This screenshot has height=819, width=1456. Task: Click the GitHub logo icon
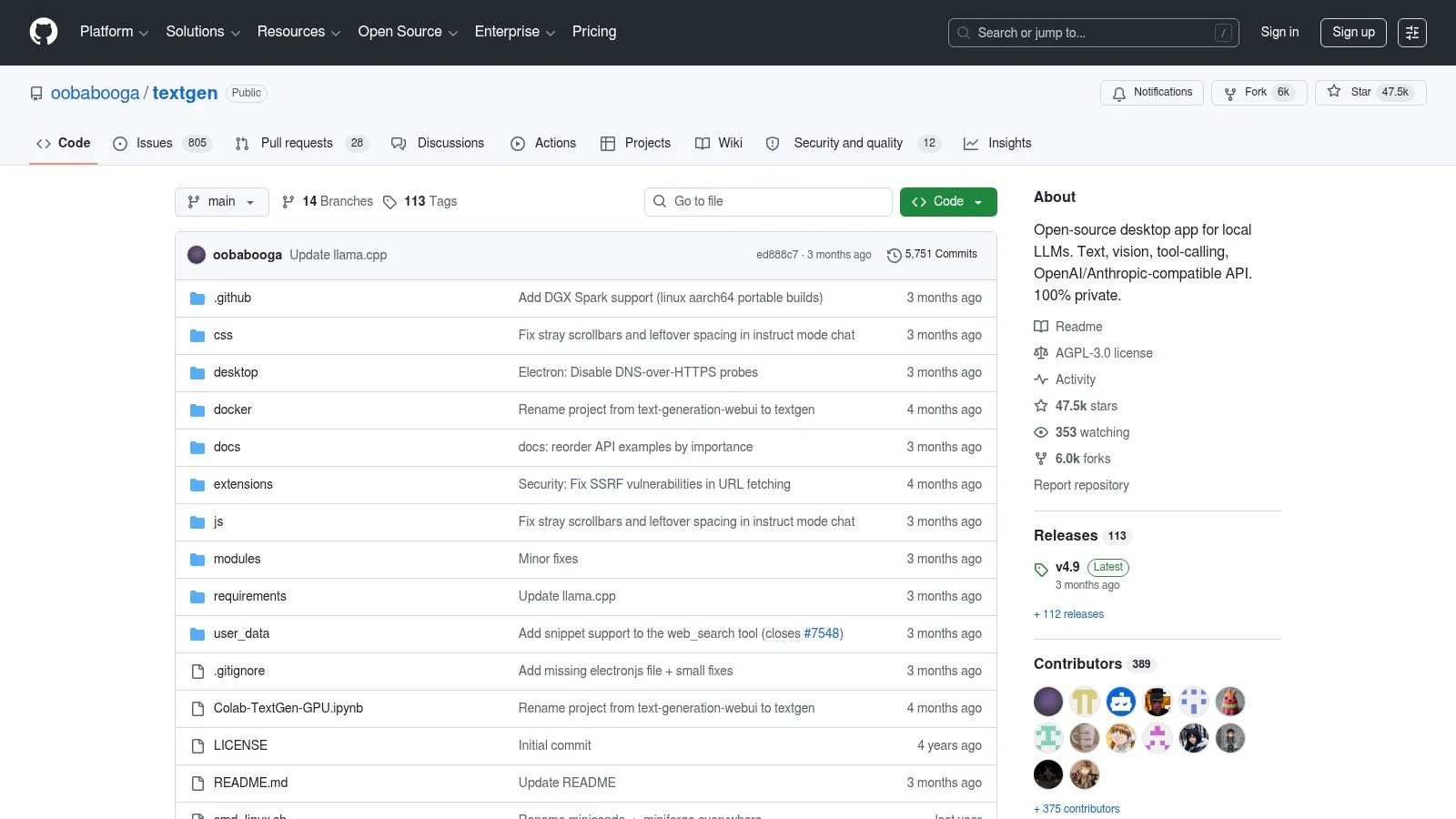tap(44, 32)
